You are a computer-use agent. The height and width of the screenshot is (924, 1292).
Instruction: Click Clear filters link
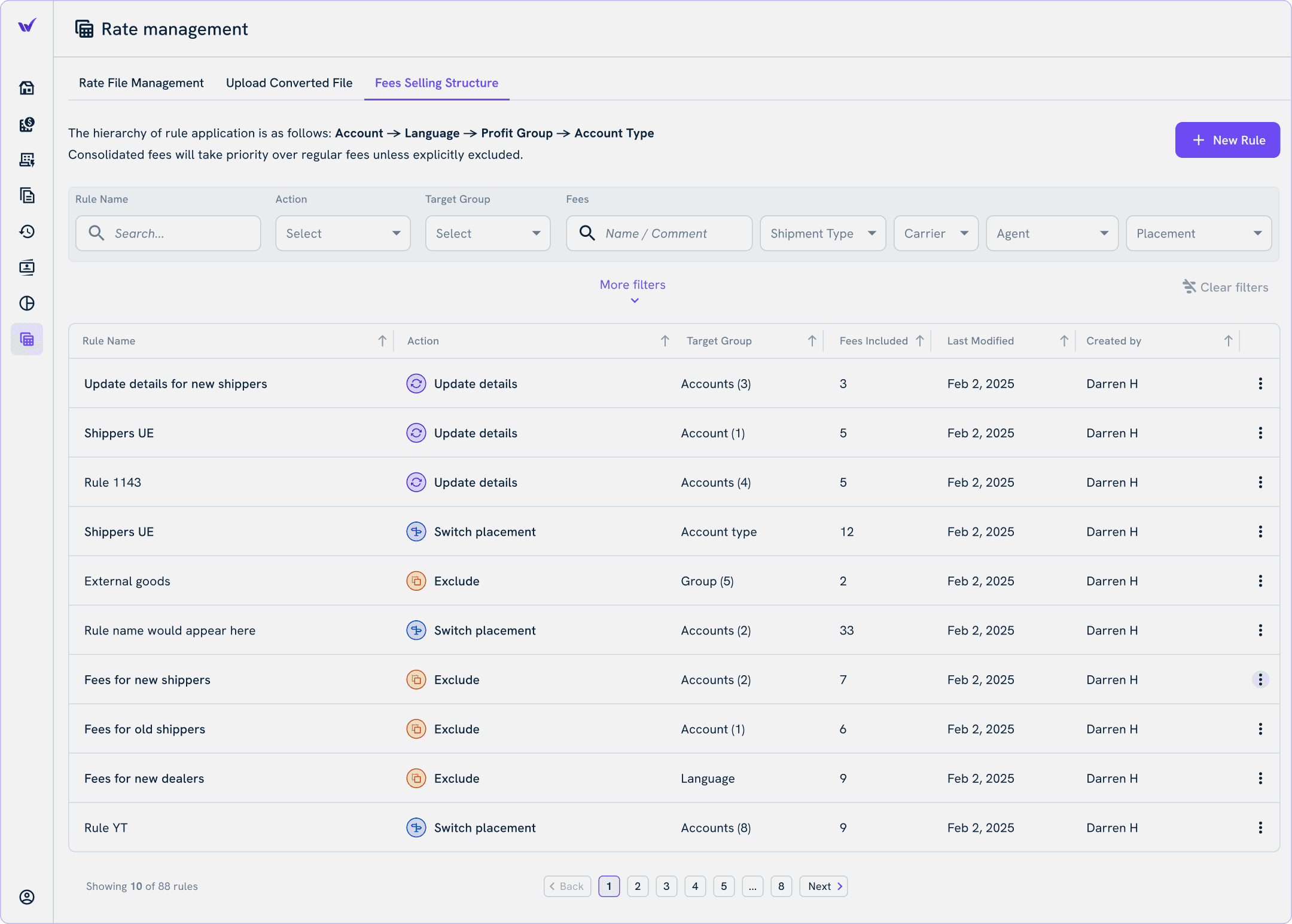click(x=1226, y=287)
